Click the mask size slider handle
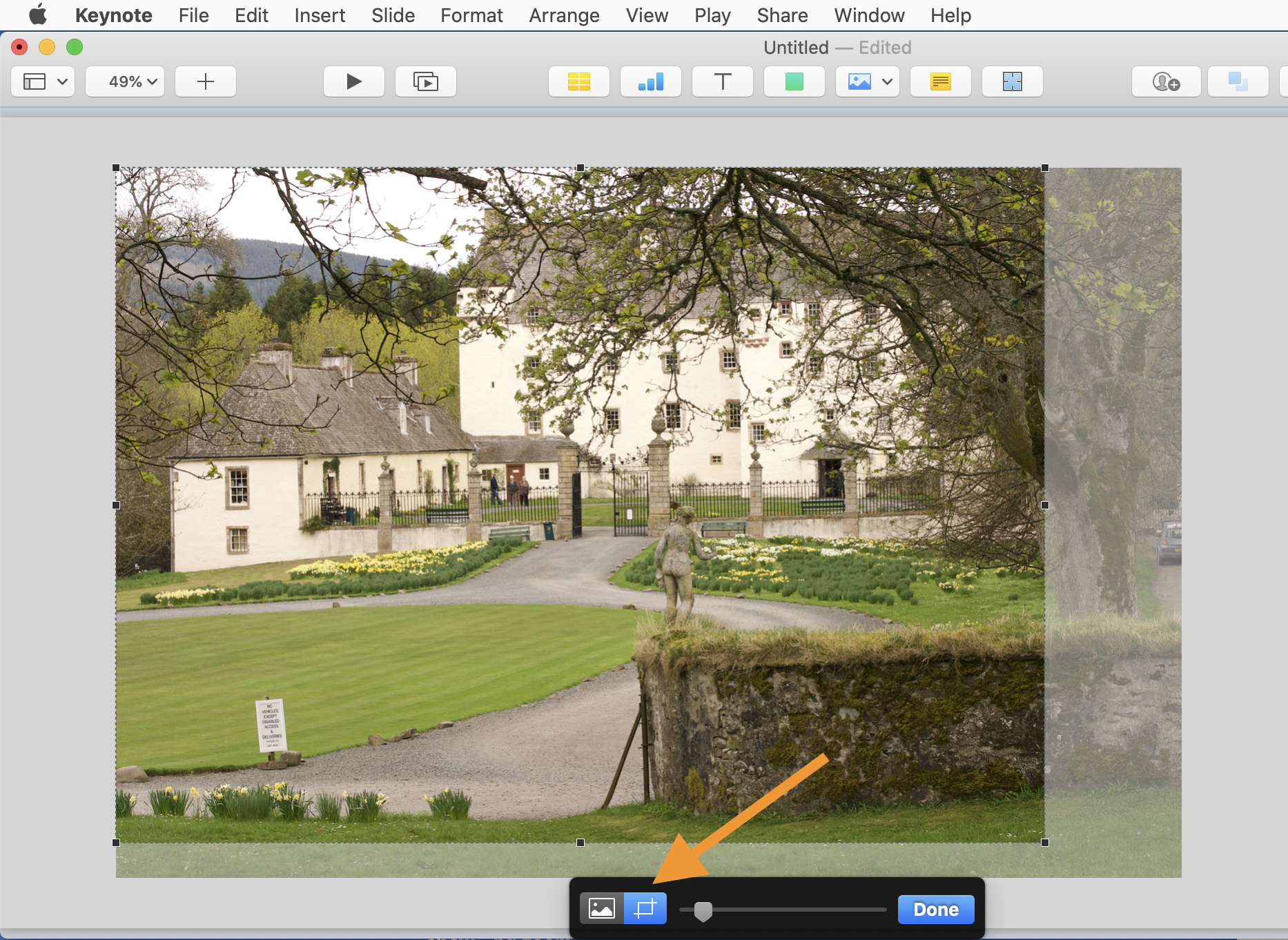 coord(703,911)
